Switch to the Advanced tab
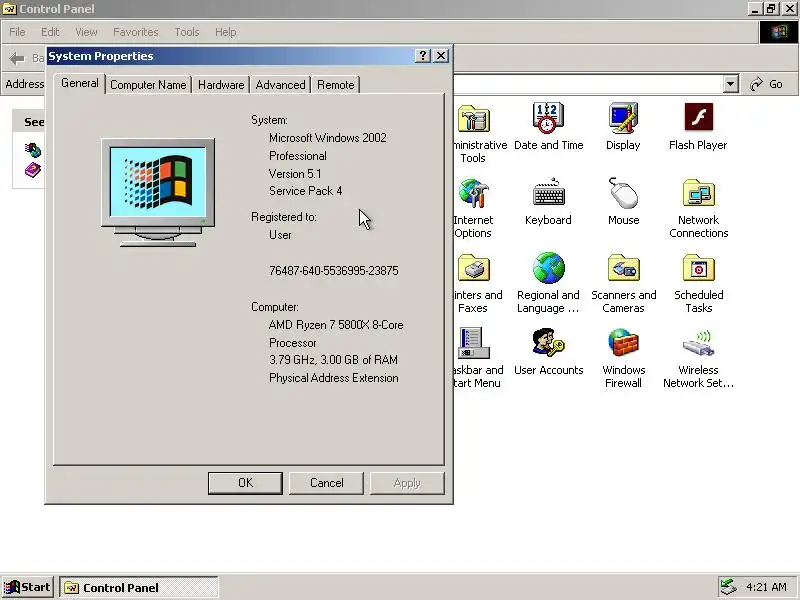This screenshot has width=800, height=600. [x=280, y=85]
